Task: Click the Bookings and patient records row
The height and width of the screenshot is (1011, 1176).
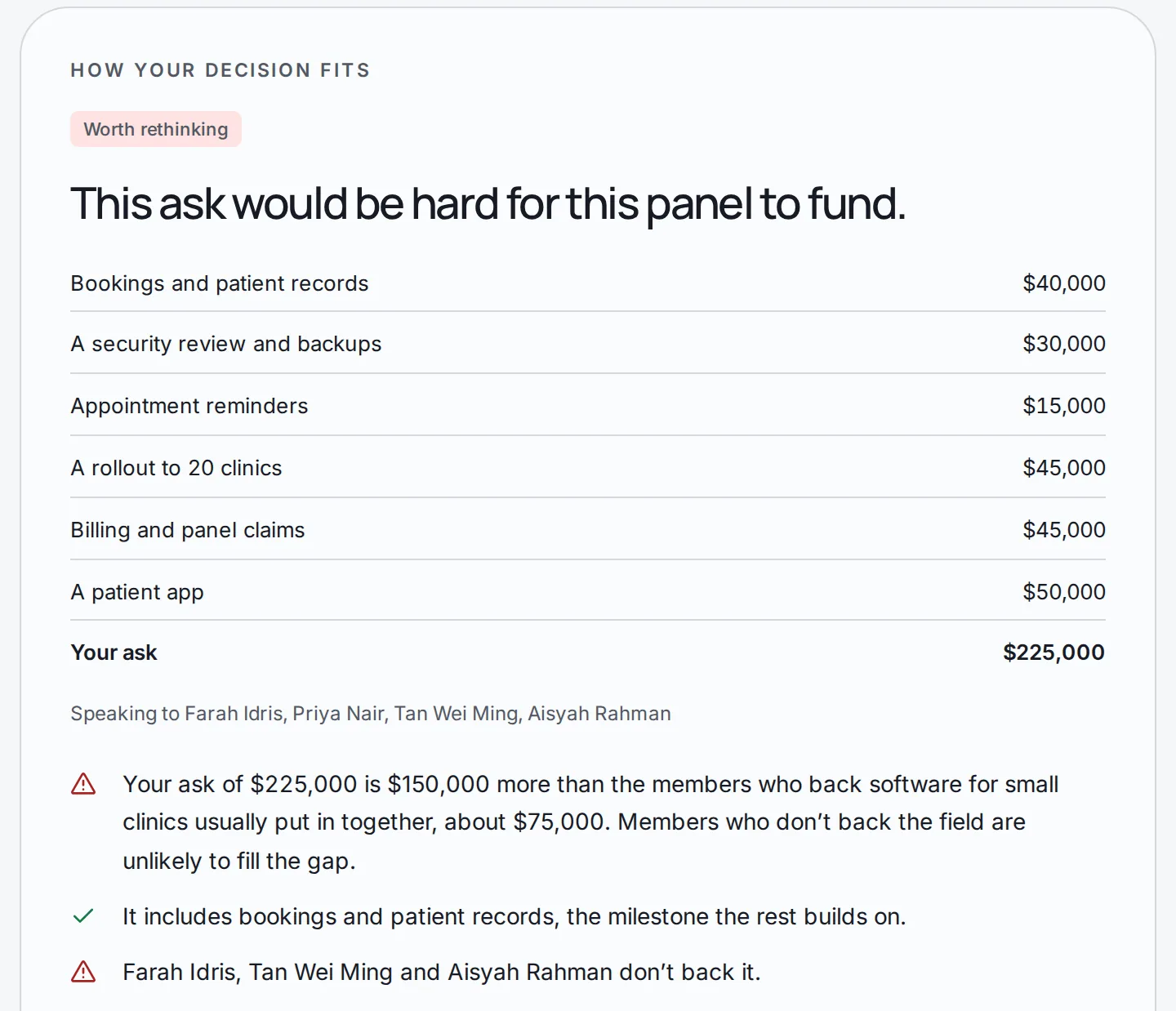Action: pos(588,283)
